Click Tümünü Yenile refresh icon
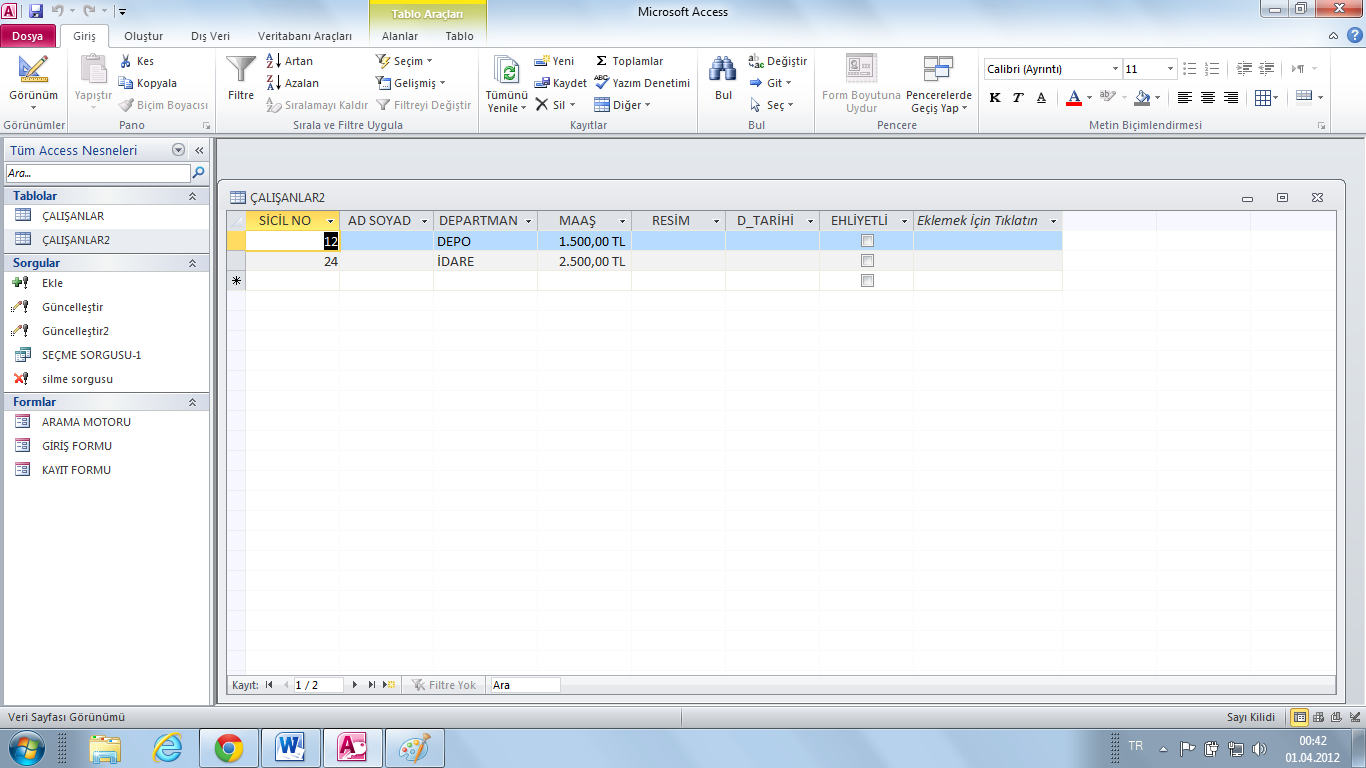The height and width of the screenshot is (768, 1366). (x=508, y=71)
